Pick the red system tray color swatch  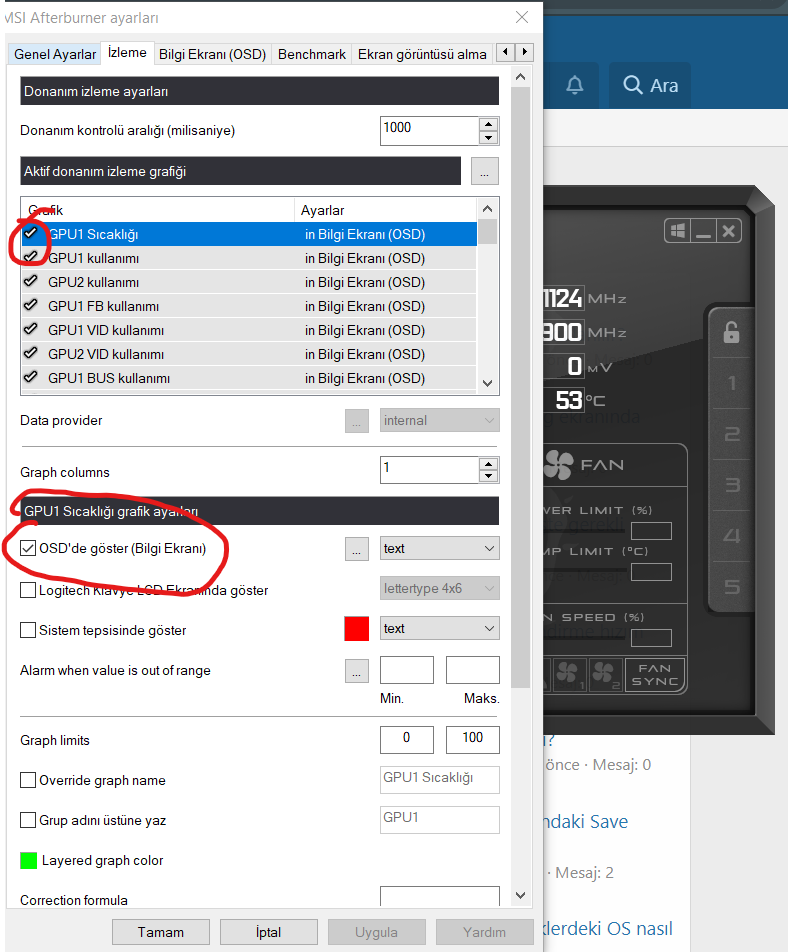pyautogui.click(x=356, y=628)
